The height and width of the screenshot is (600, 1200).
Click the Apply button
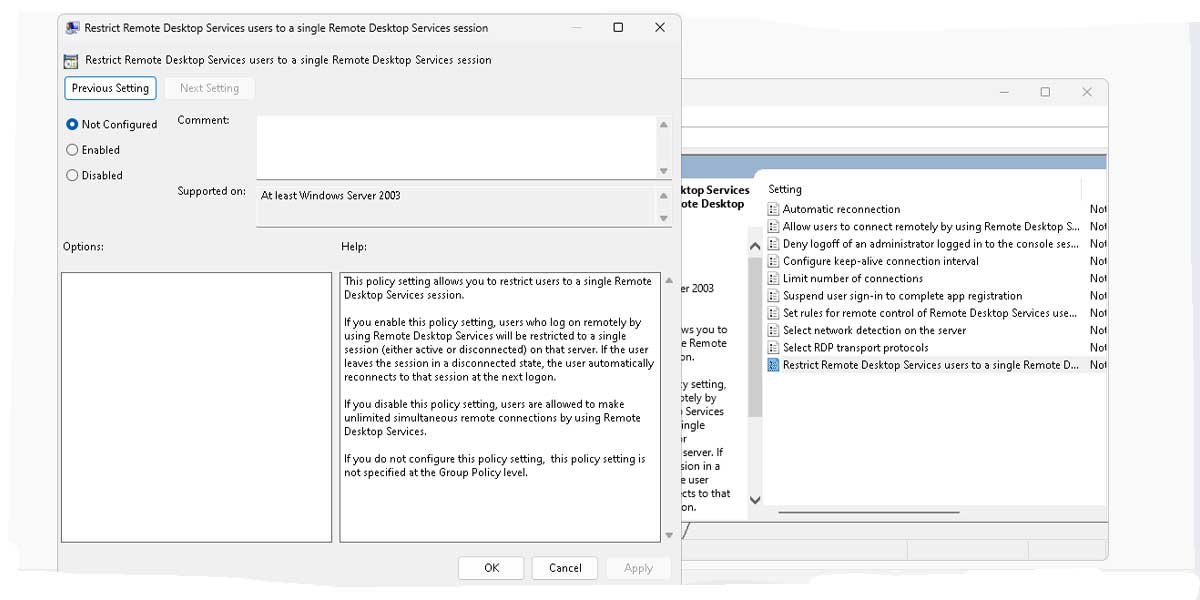coord(638,567)
